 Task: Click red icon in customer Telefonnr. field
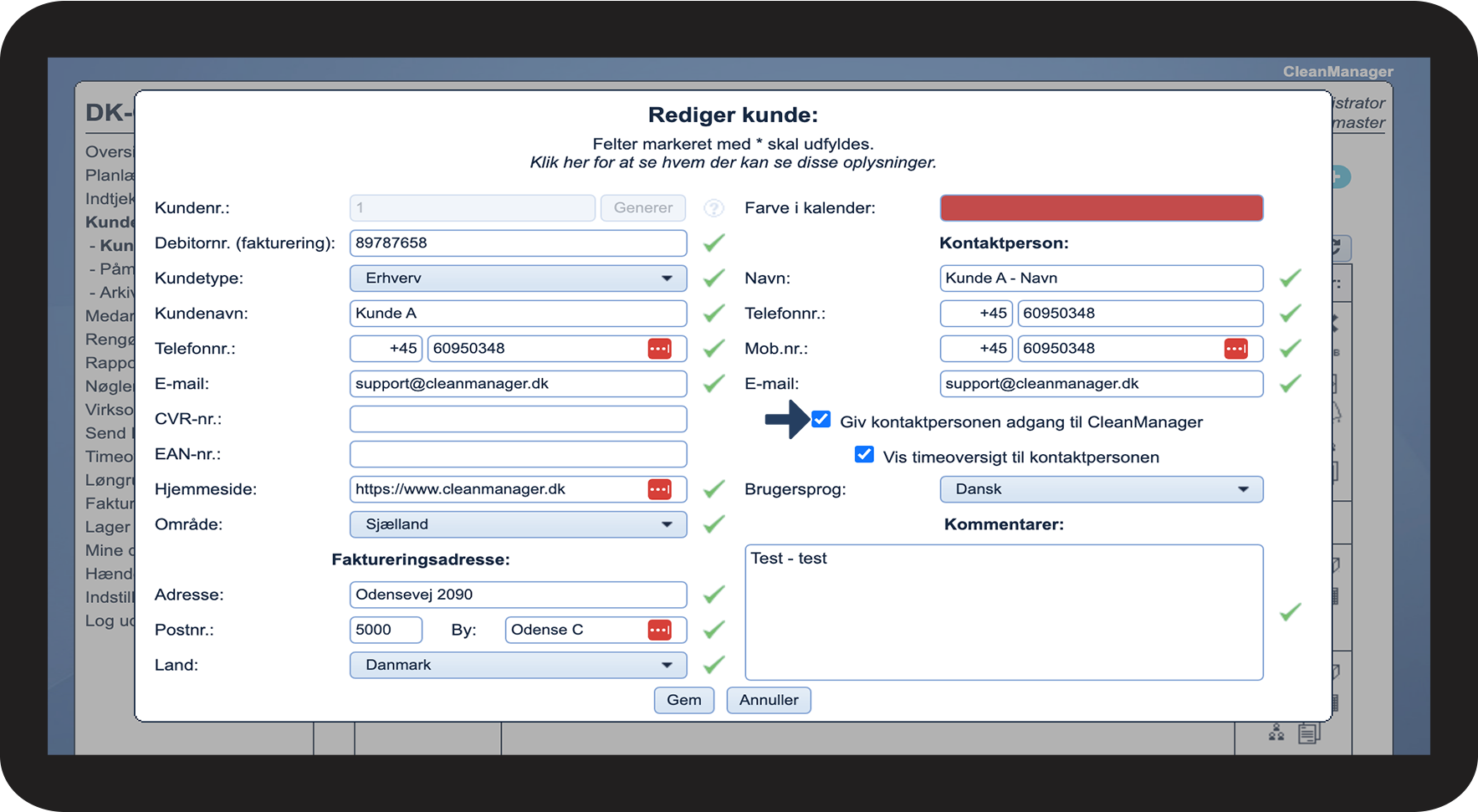(x=659, y=349)
